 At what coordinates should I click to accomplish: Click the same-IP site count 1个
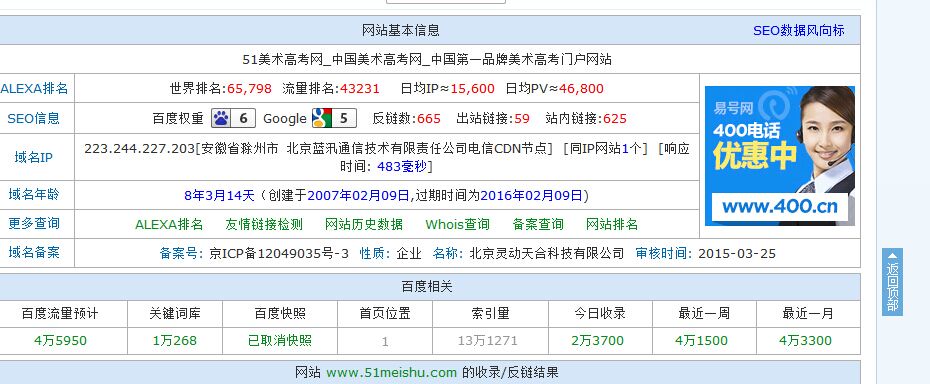631,148
